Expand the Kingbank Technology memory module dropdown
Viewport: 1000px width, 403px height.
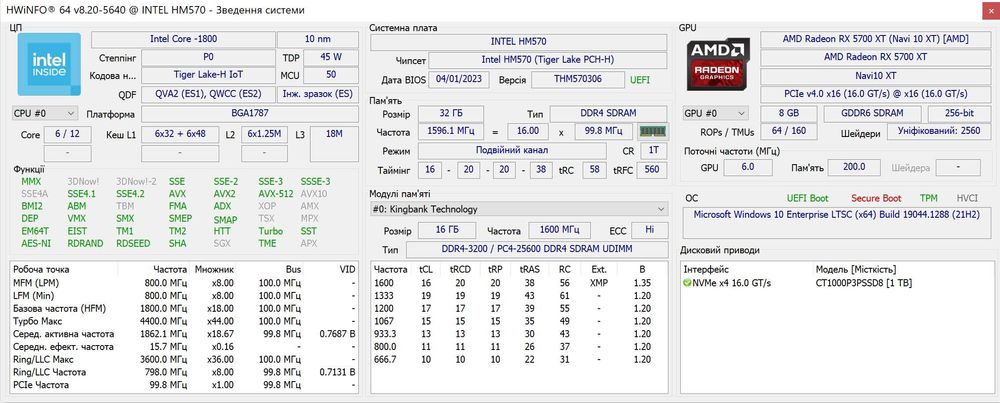pos(518,209)
